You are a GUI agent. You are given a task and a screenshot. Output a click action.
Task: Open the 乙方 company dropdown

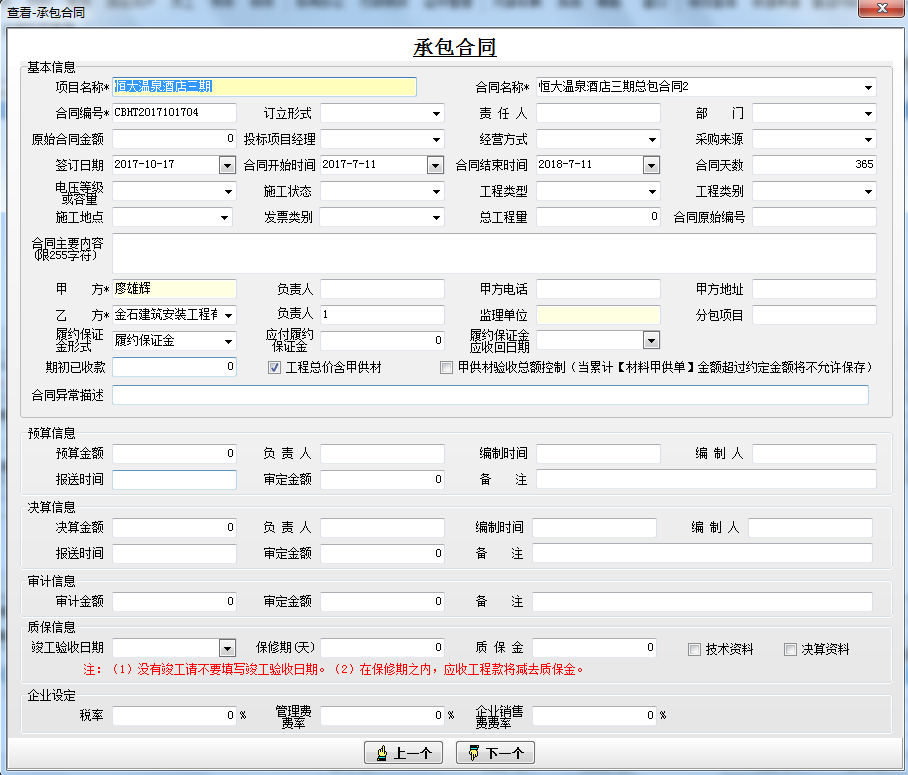click(x=227, y=315)
